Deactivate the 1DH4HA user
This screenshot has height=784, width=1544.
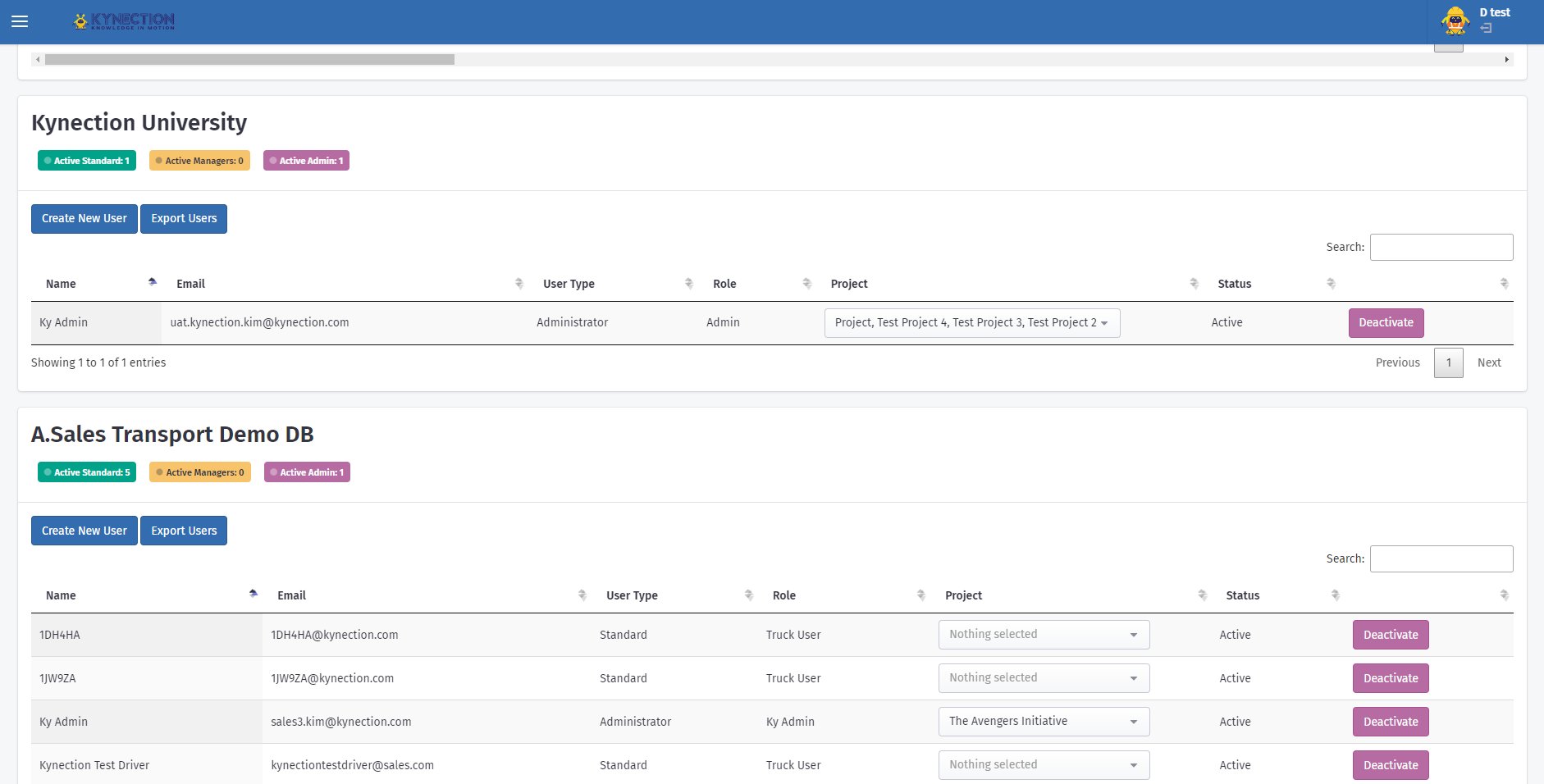point(1391,635)
